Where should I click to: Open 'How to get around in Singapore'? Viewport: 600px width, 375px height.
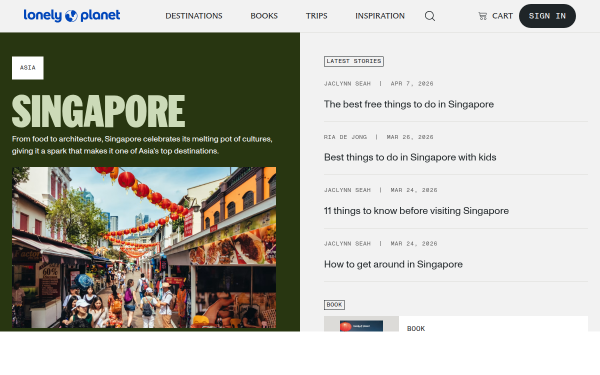point(393,264)
